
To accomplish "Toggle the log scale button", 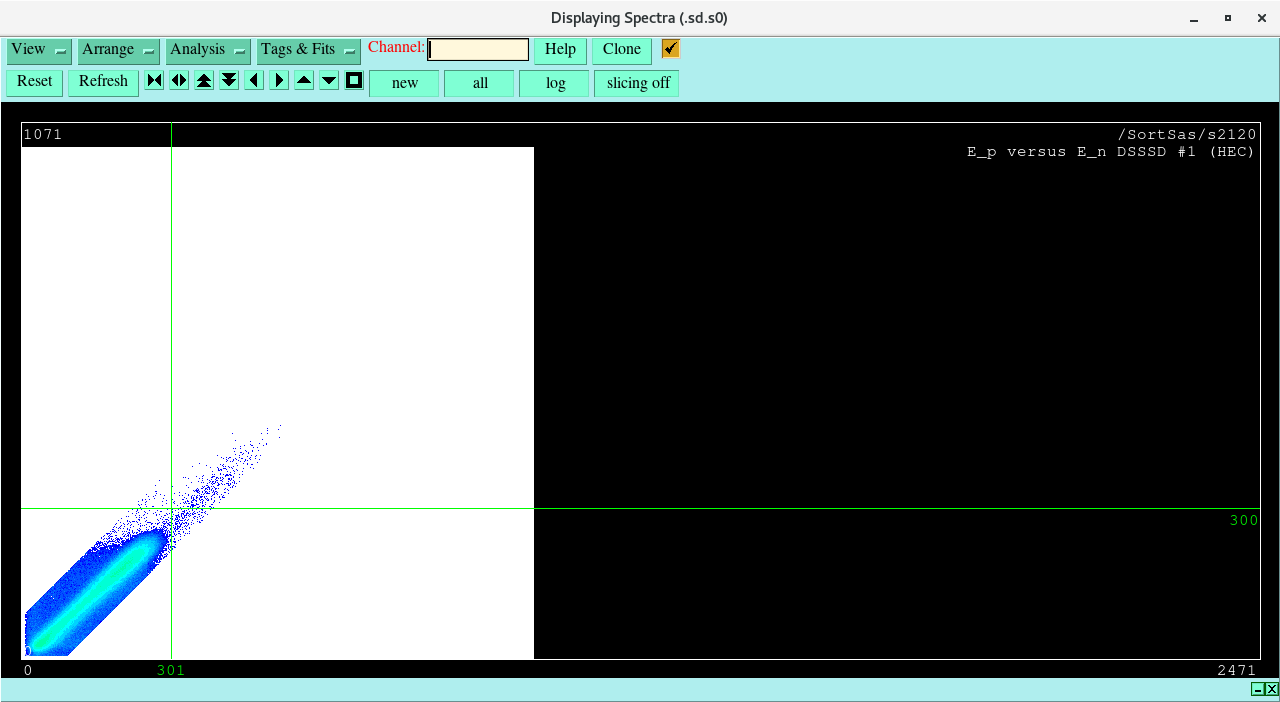I will pos(554,83).
